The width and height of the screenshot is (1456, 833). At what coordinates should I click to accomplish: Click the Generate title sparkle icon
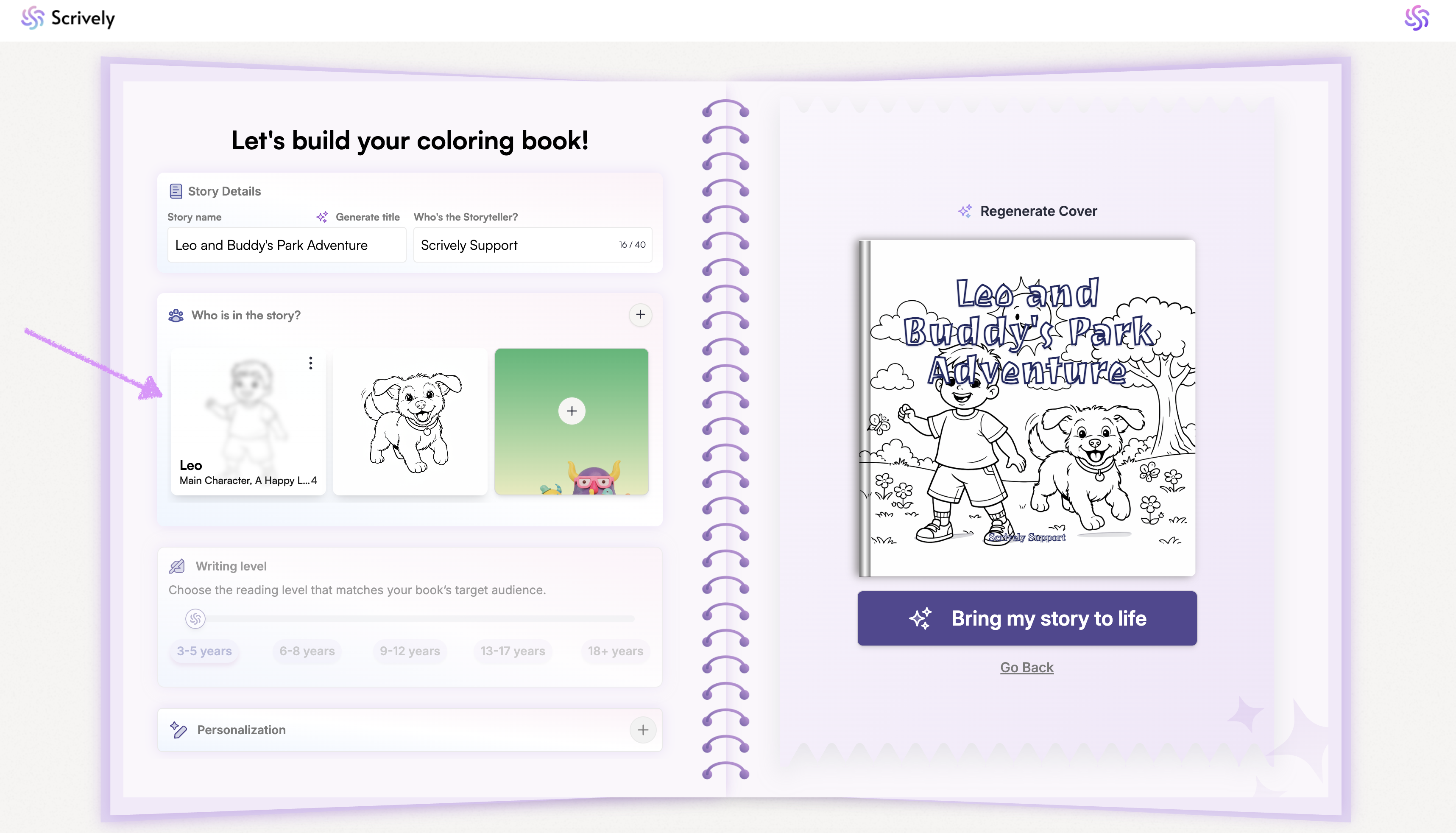322,217
